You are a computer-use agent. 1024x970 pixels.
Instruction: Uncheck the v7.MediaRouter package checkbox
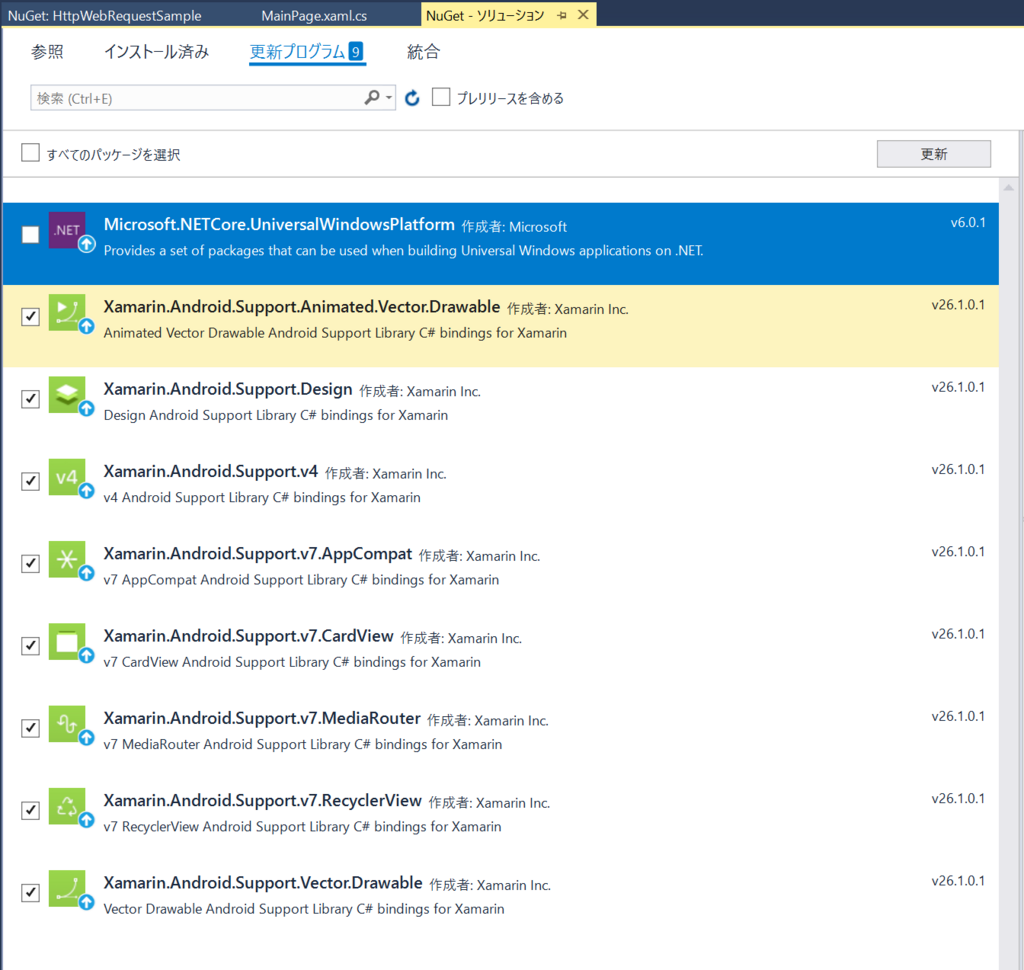(30, 728)
